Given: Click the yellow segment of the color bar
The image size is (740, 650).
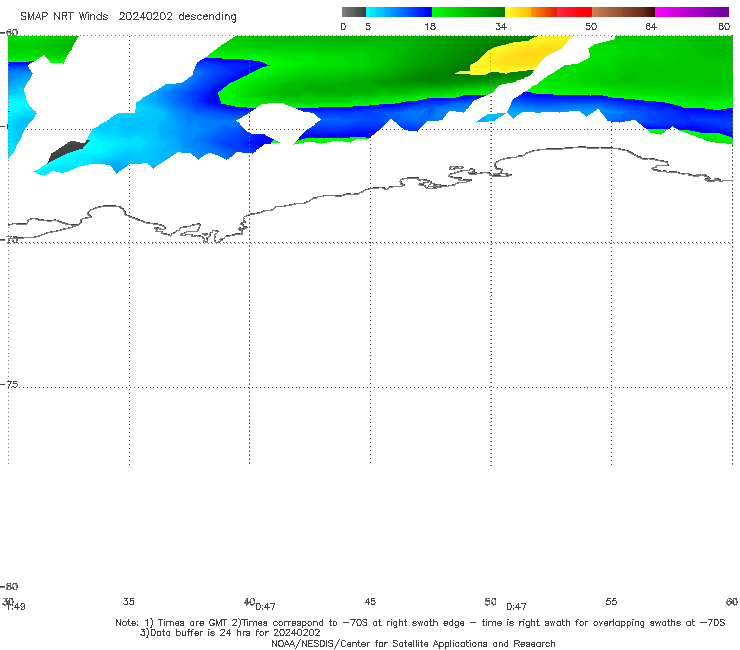Looking at the screenshot, I should click(x=518, y=12).
